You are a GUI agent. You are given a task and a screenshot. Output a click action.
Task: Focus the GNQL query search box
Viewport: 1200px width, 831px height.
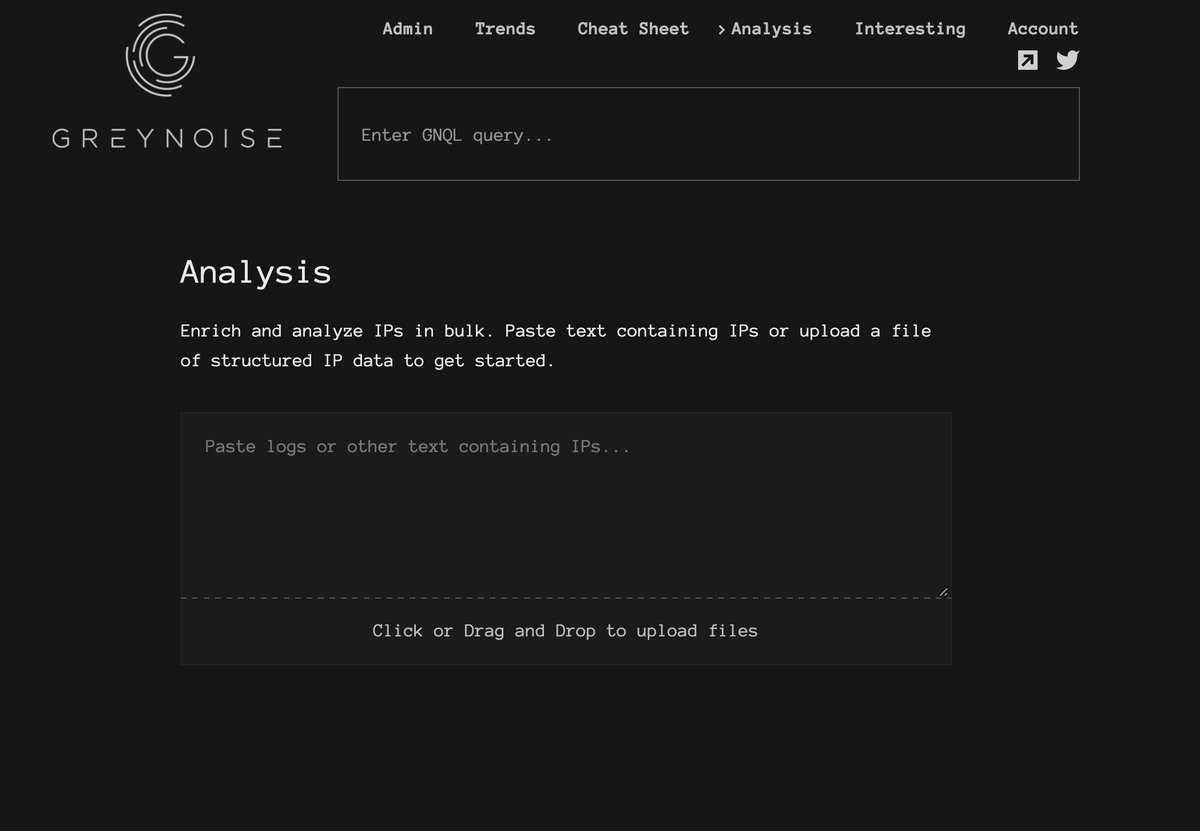pos(708,134)
